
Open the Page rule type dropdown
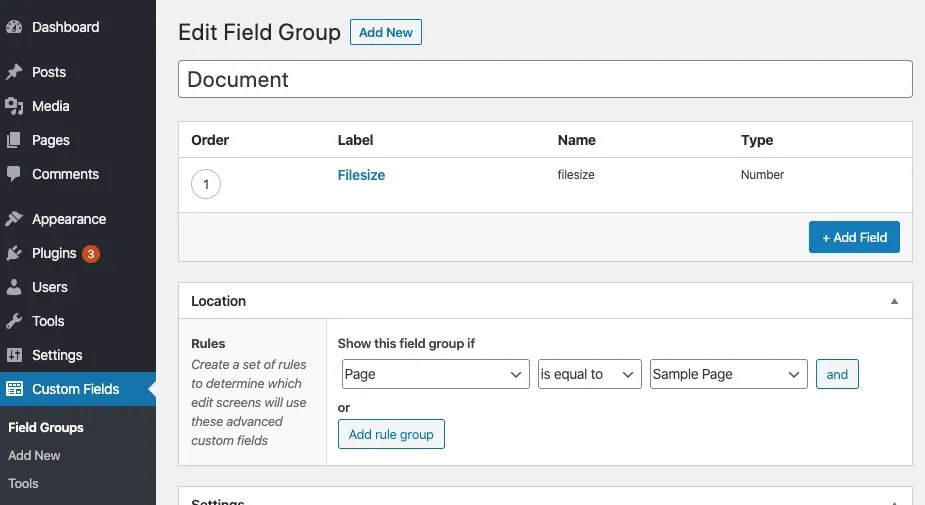tap(435, 374)
